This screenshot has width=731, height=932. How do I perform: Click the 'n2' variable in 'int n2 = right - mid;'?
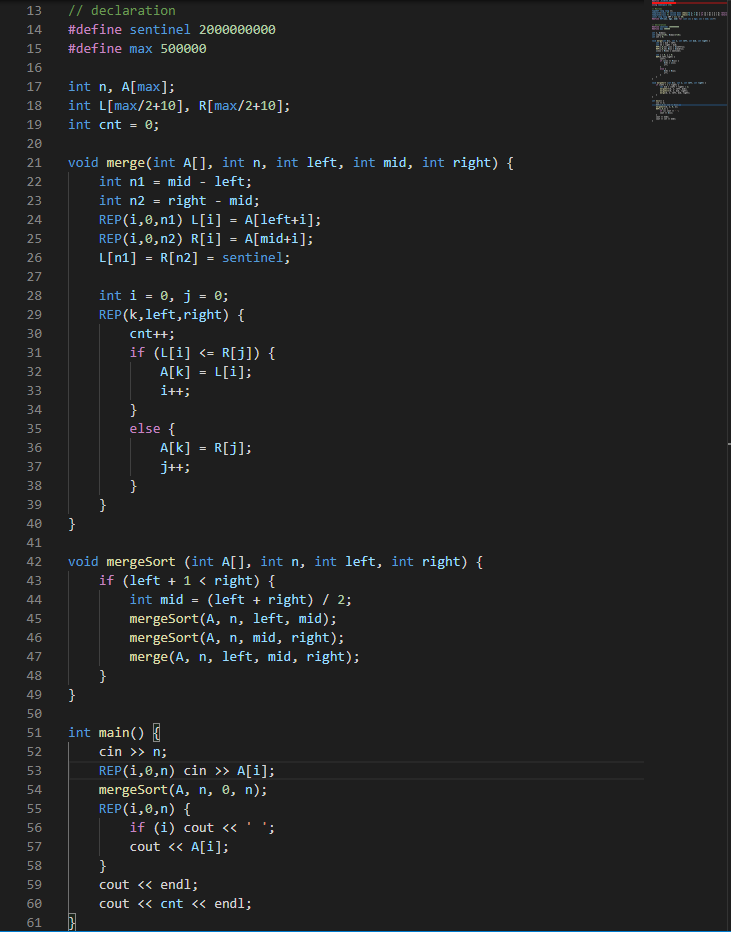(137, 201)
